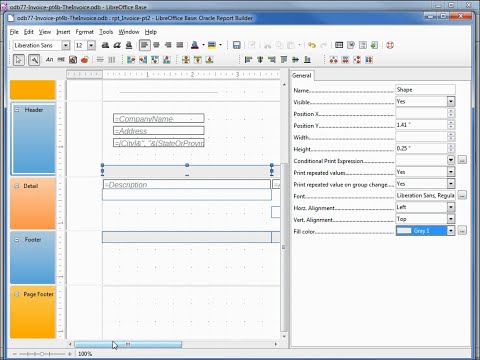Center text horizontally in toolbar

click(156, 45)
